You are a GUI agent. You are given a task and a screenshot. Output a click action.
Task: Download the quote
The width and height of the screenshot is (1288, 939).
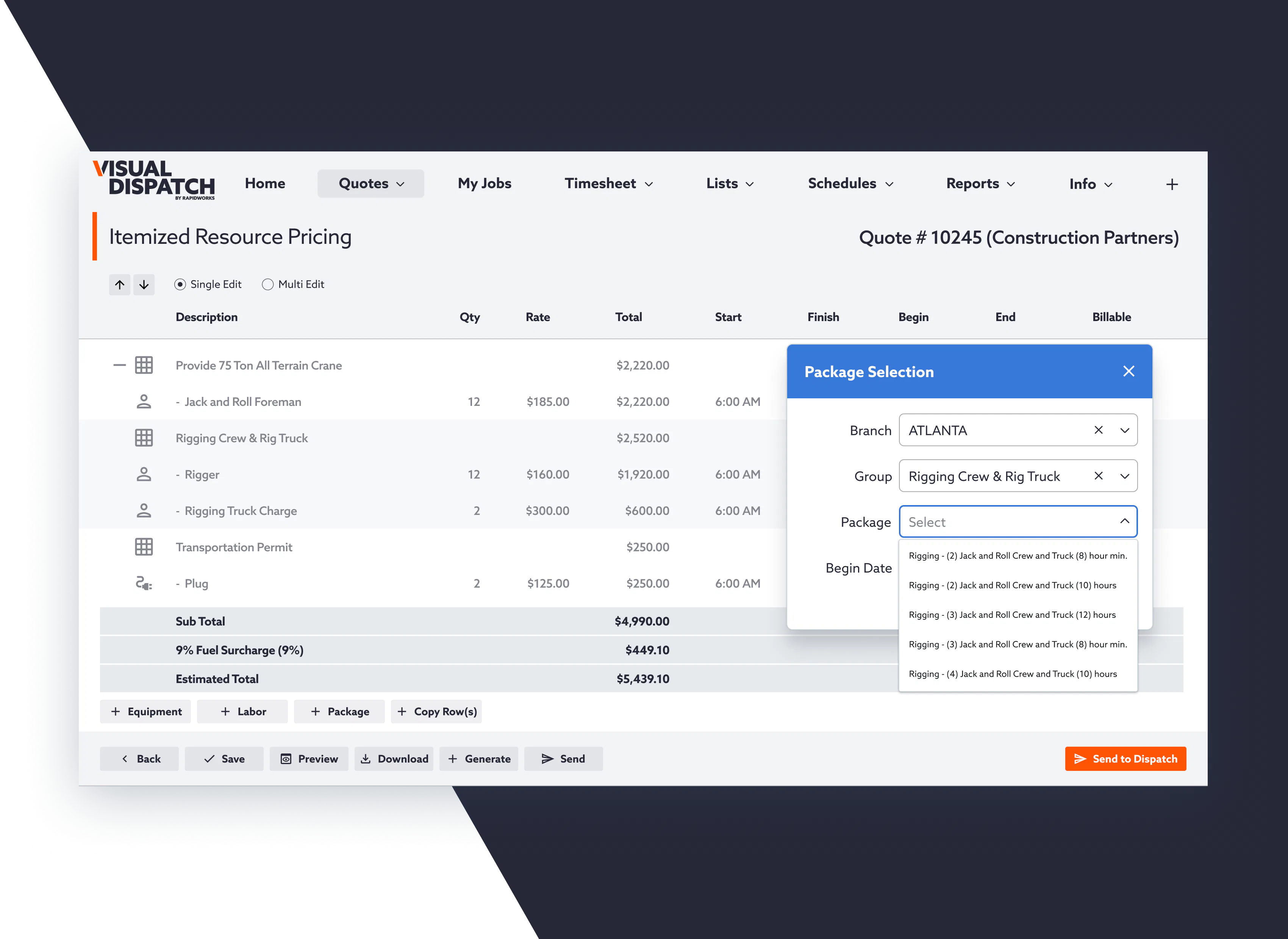394,759
